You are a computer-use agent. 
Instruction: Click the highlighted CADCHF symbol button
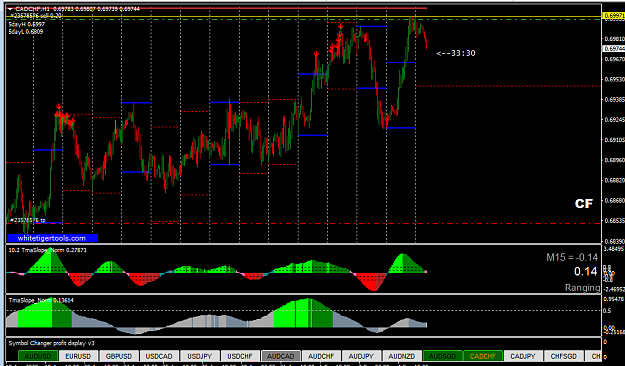[483, 356]
